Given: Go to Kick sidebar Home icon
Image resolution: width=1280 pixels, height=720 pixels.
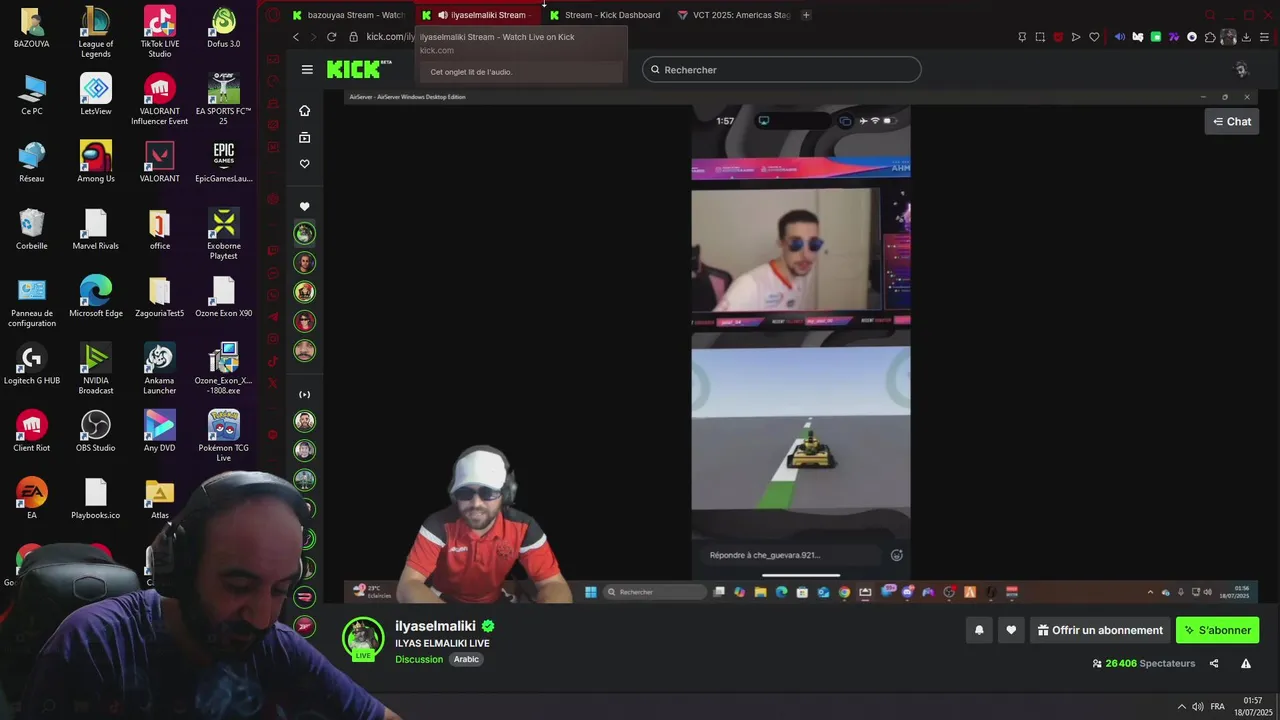Looking at the screenshot, I should (305, 111).
